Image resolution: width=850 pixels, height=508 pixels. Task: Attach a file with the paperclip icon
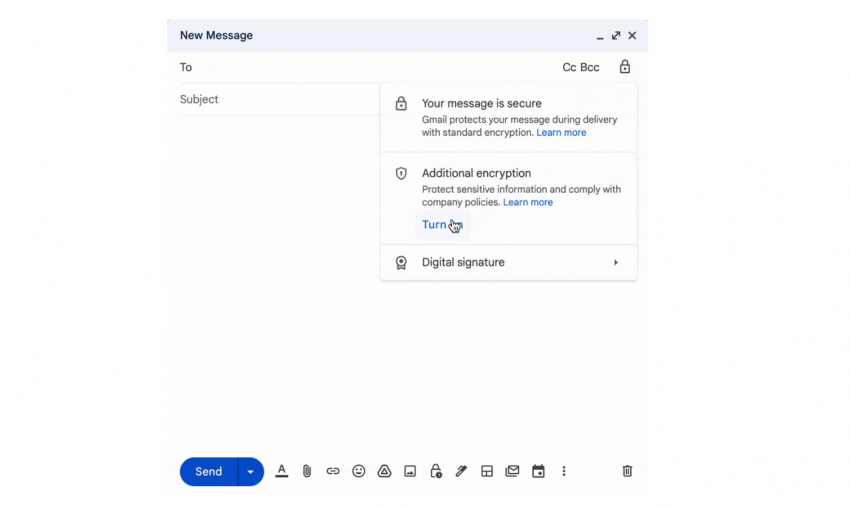tap(307, 471)
